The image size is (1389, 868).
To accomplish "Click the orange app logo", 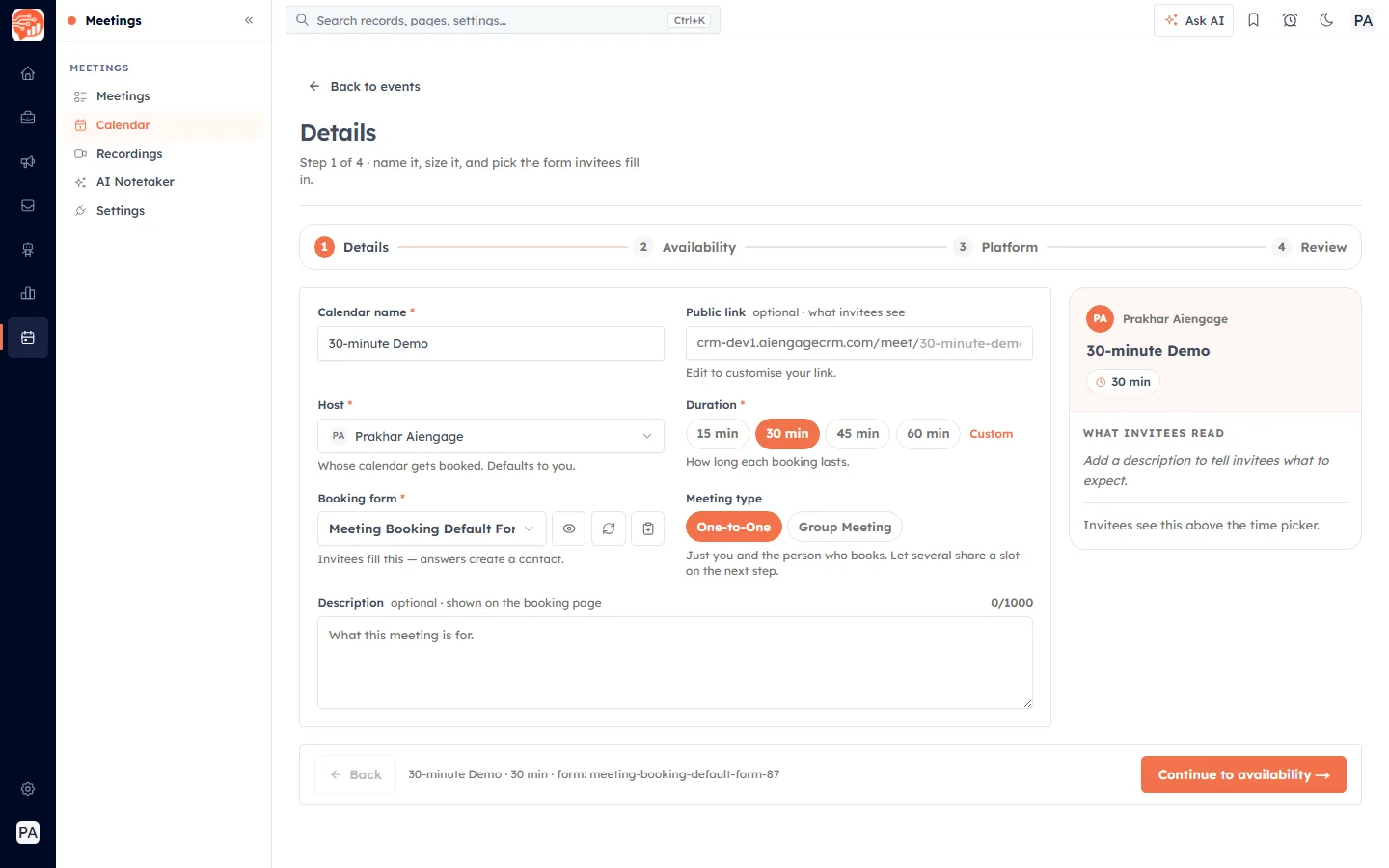I will click(x=28, y=24).
